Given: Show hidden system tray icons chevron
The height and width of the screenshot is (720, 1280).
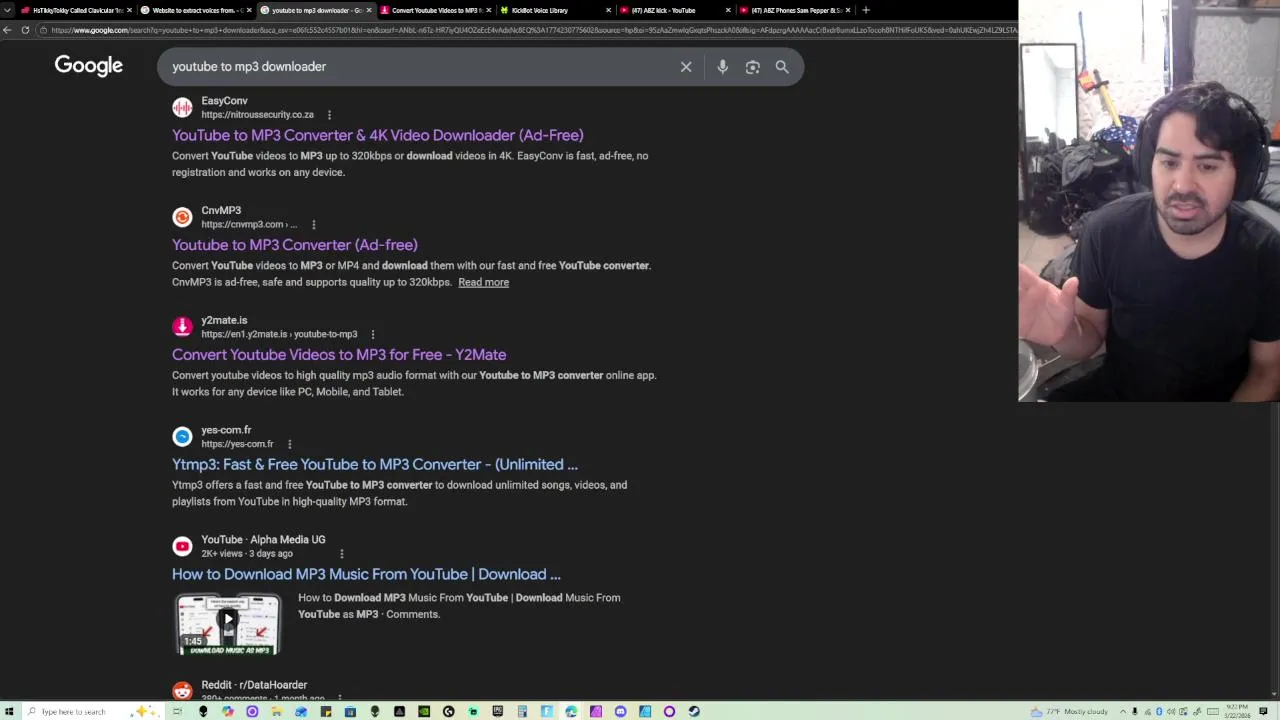Looking at the screenshot, I should (x=1123, y=711).
